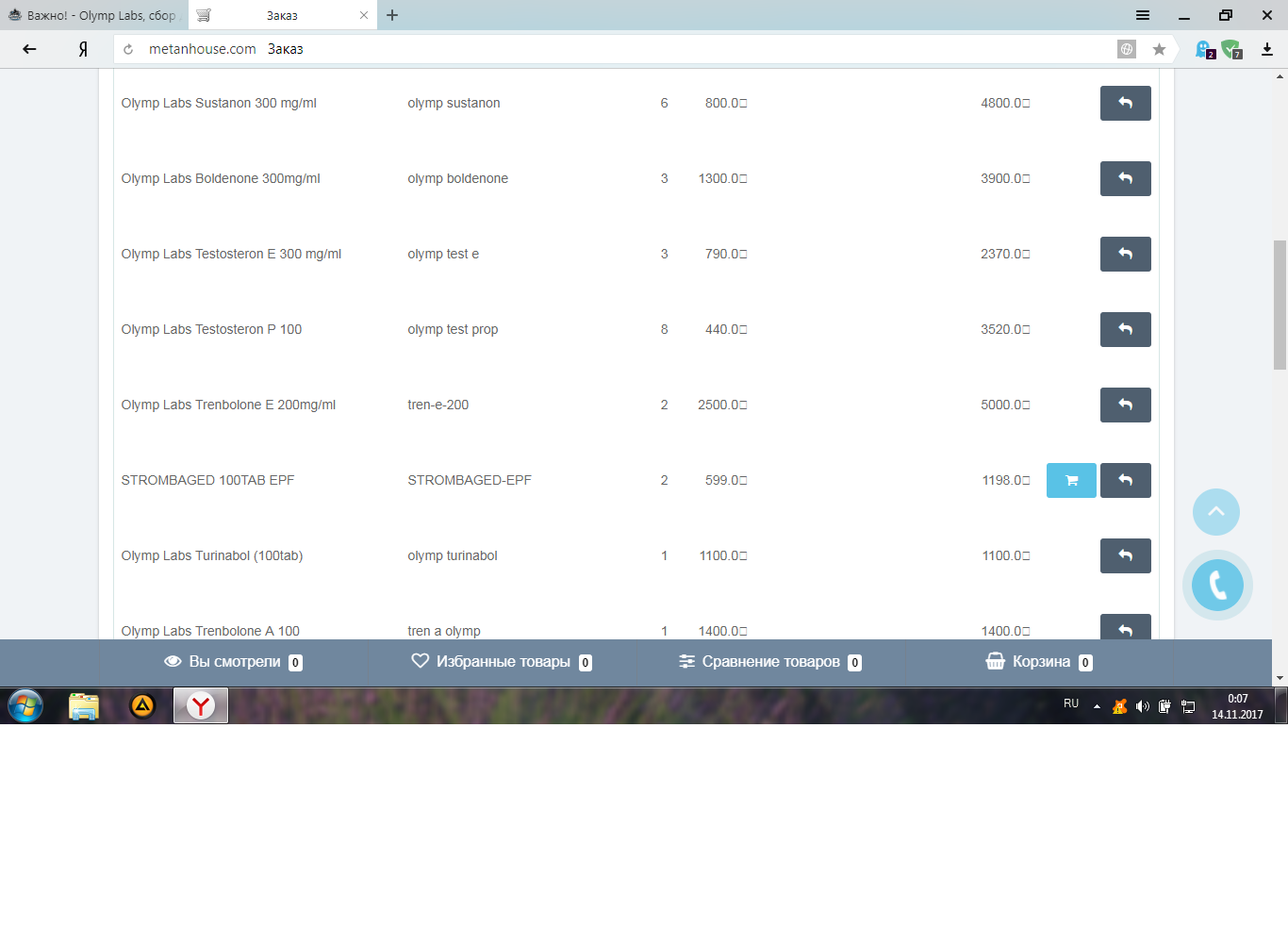Viewport: 1288px width, 943px height.
Task: Click the translate page icon in address bar
Action: pos(1127,49)
